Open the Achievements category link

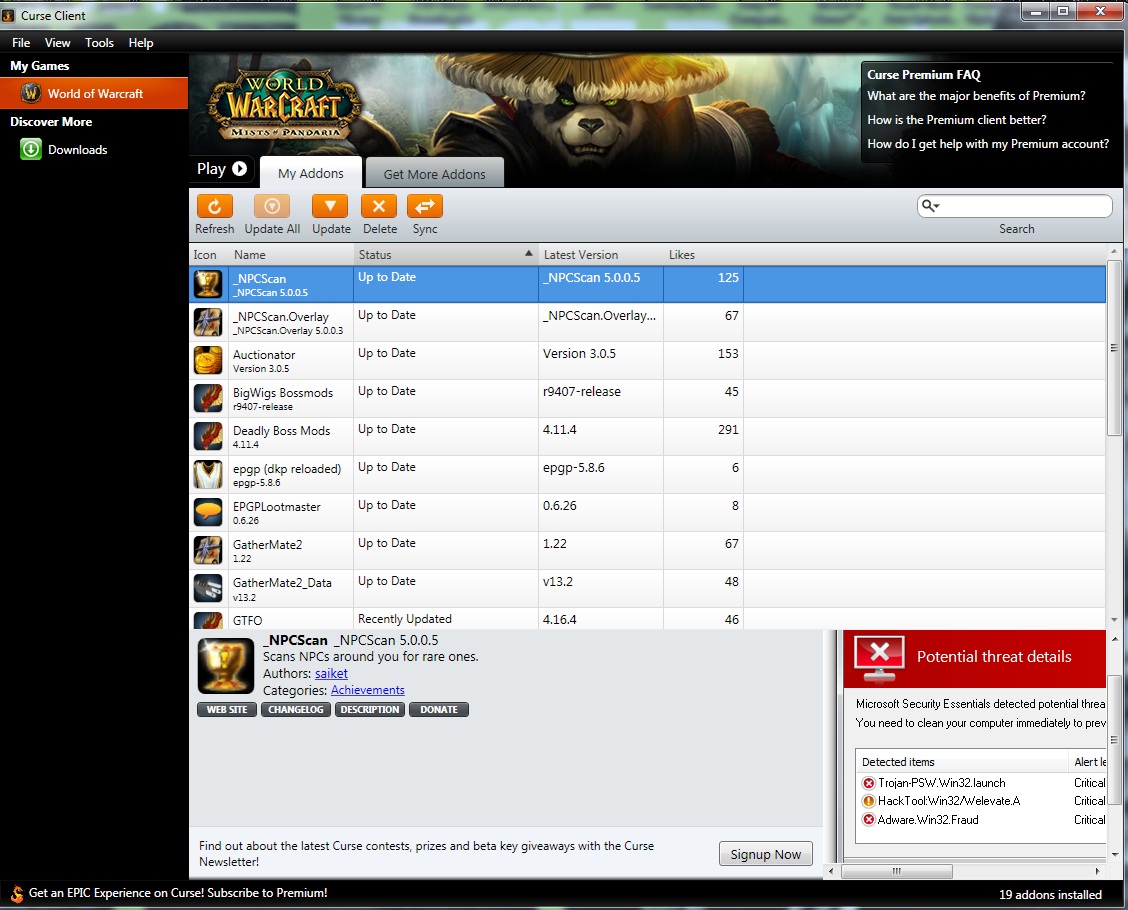[368, 690]
